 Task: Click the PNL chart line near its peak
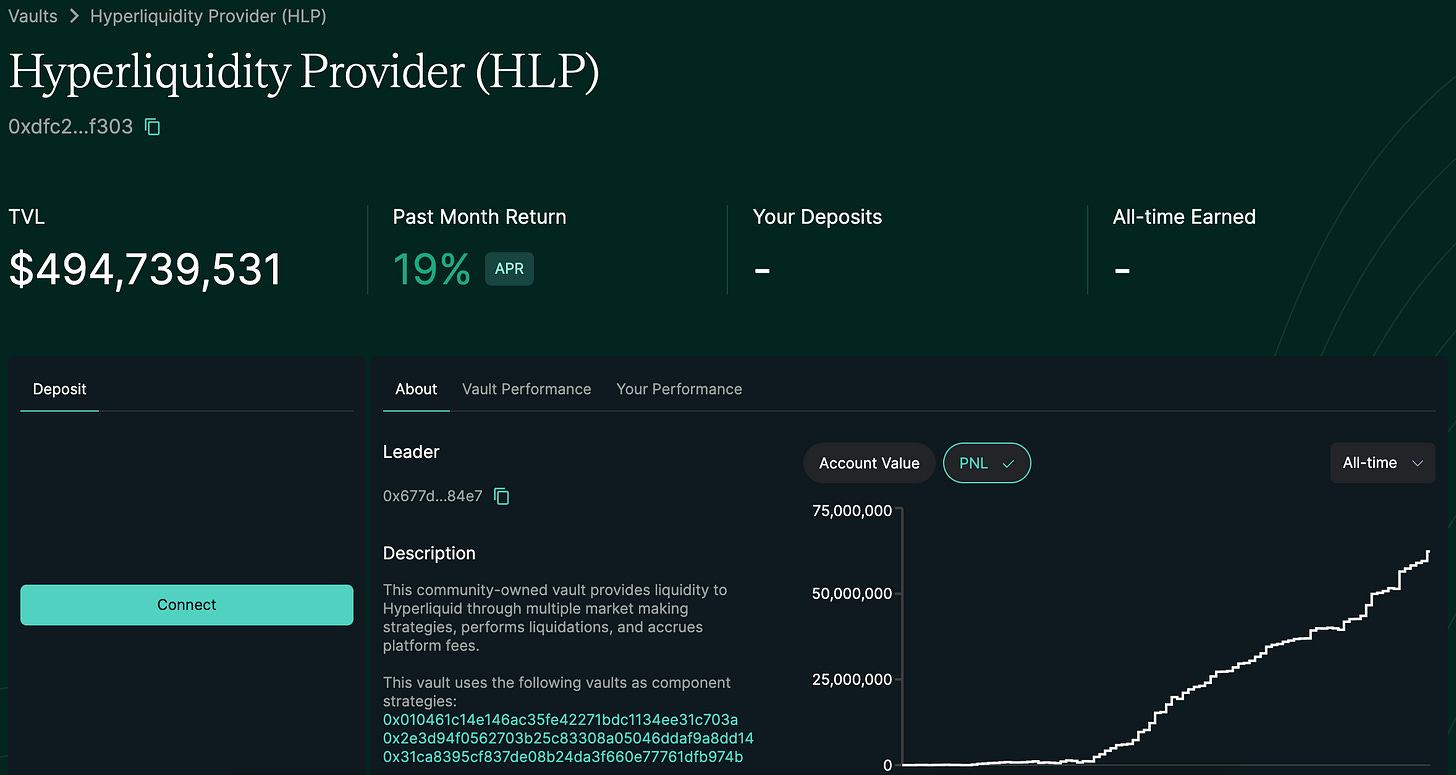pyautogui.click(x=1427, y=553)
